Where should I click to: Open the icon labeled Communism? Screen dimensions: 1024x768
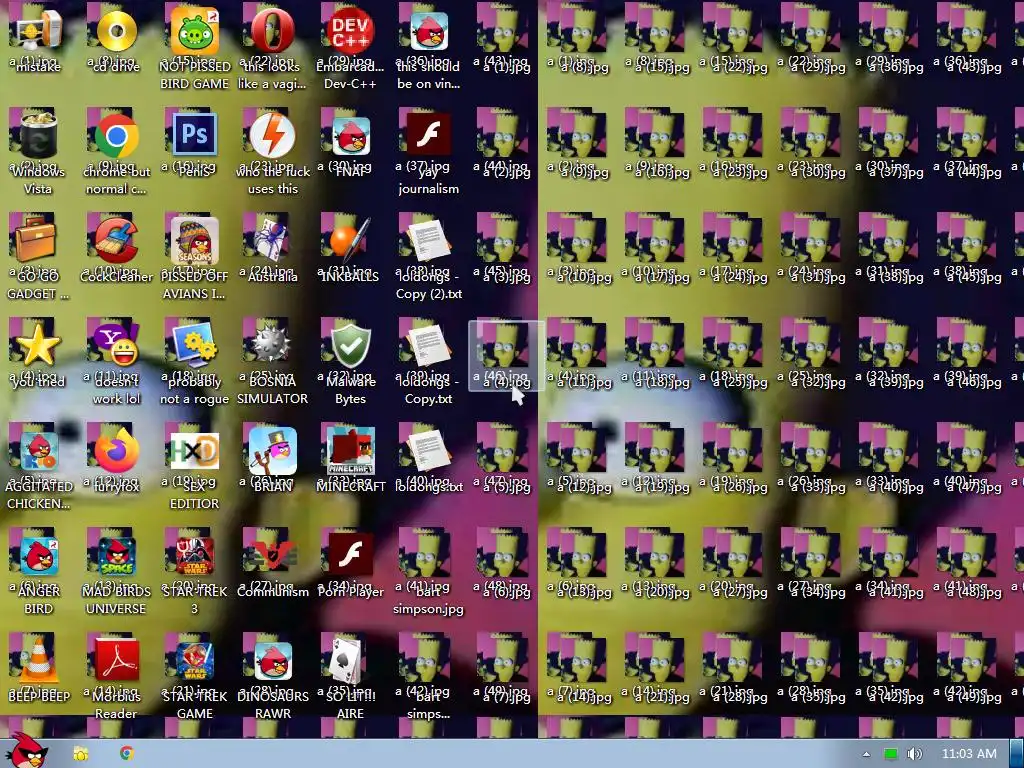click(x=272, y=555)
